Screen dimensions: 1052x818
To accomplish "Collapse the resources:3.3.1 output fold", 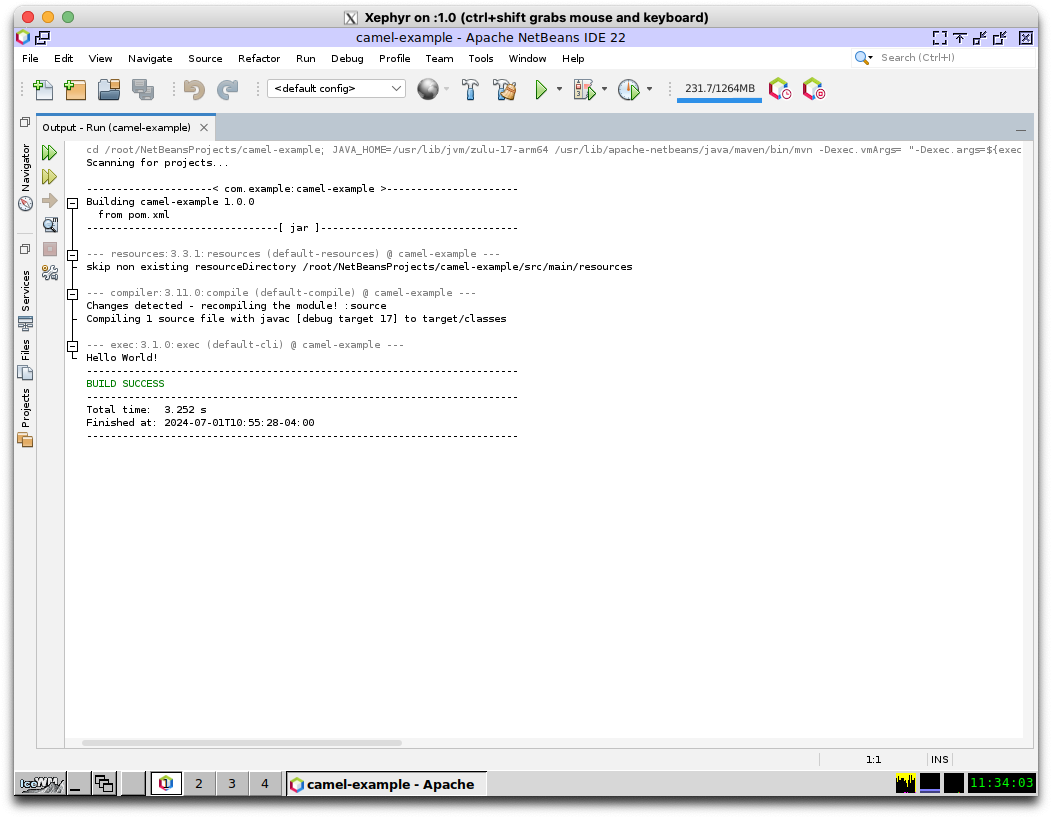I will [x=73, y=255].
